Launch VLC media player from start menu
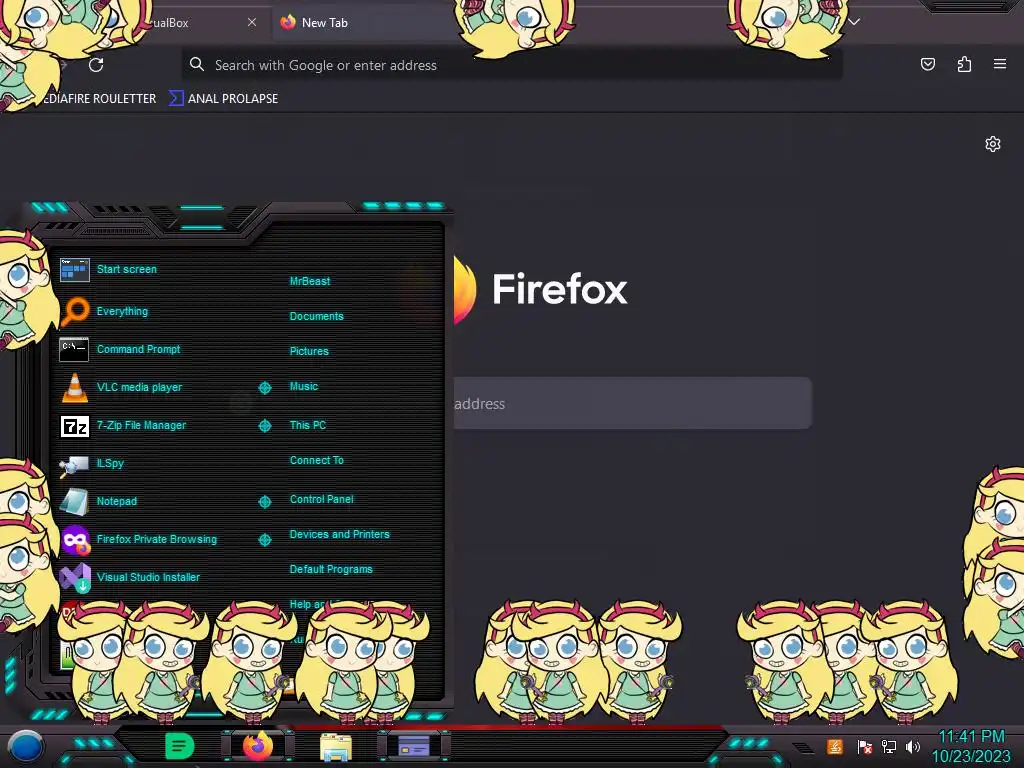 tap(139, 387)
